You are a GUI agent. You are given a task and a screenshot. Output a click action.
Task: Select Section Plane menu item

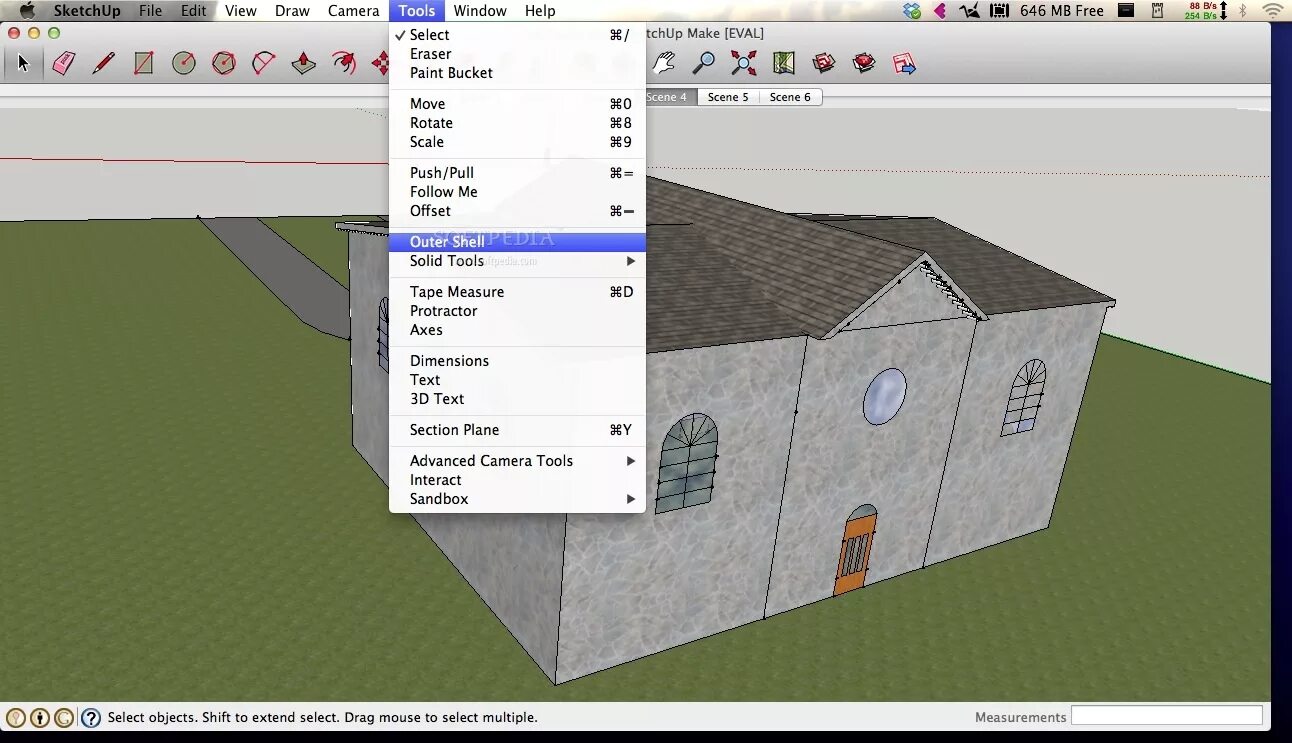pyautogui.click(x=517, y=430)
